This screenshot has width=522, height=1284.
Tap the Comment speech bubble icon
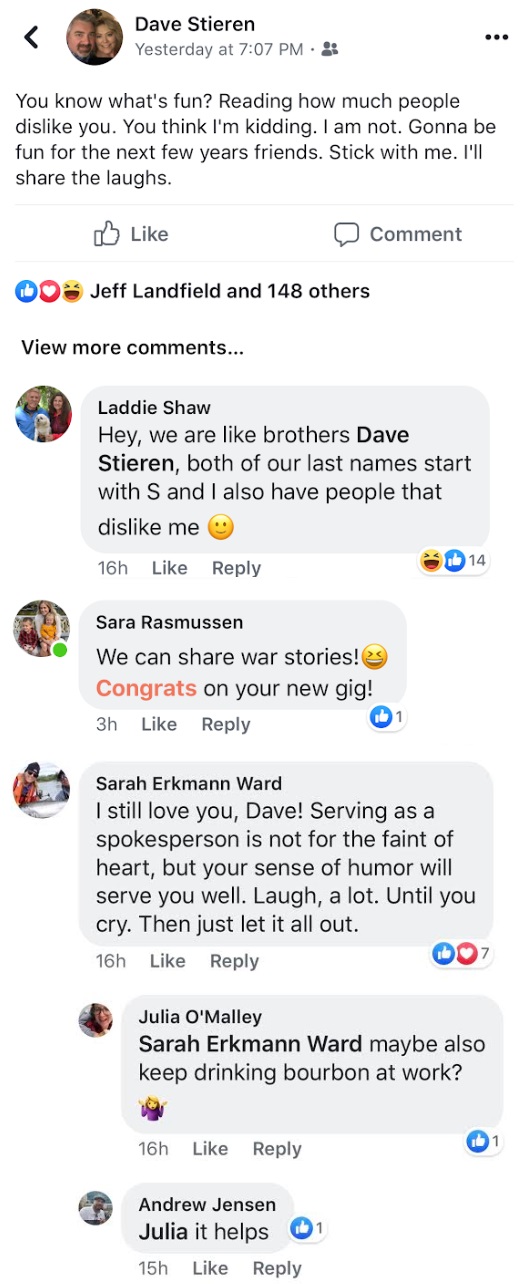click(346, 234)
